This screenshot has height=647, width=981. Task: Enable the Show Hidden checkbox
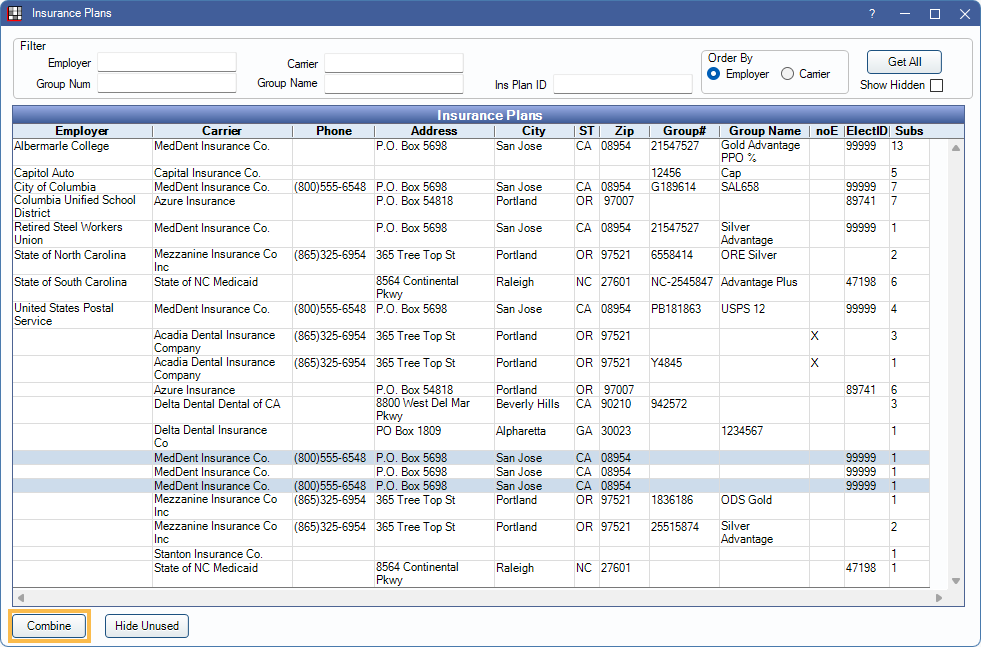pyautogui.click(x=936, y=86)
